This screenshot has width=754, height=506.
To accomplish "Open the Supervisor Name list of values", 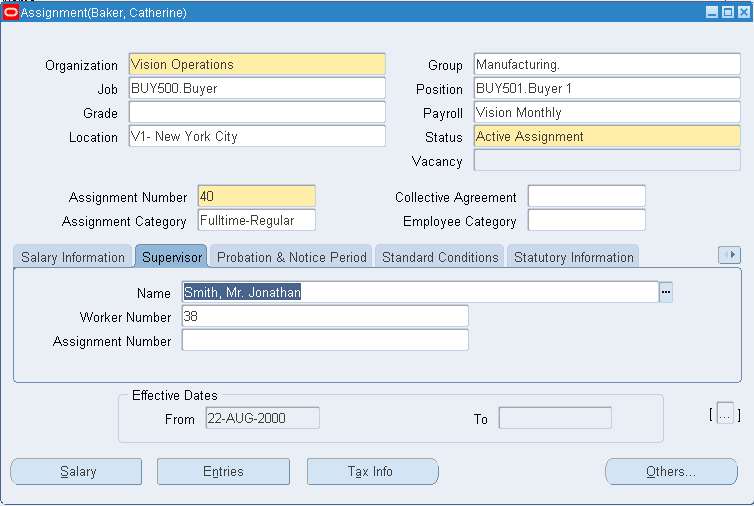I will click(x=666, y=292).
